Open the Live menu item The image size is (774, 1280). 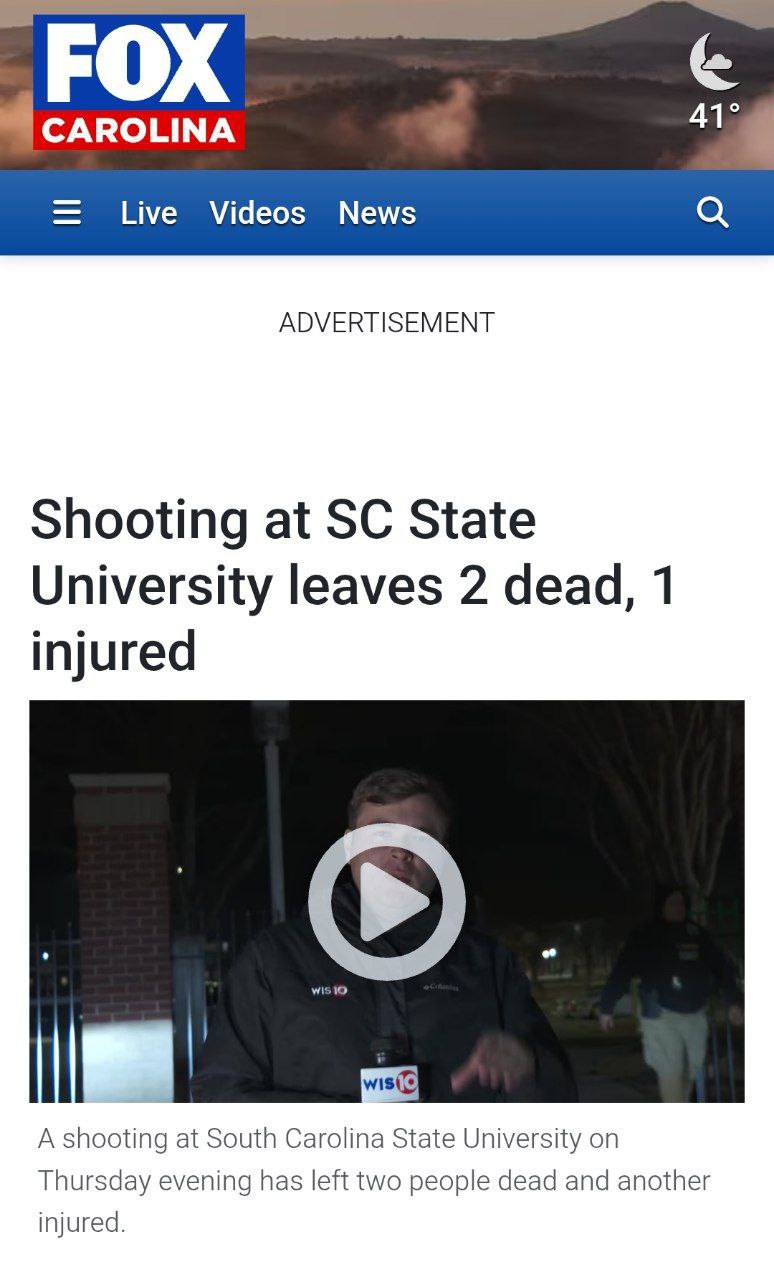pyautogui.click(x=149, y=213)
